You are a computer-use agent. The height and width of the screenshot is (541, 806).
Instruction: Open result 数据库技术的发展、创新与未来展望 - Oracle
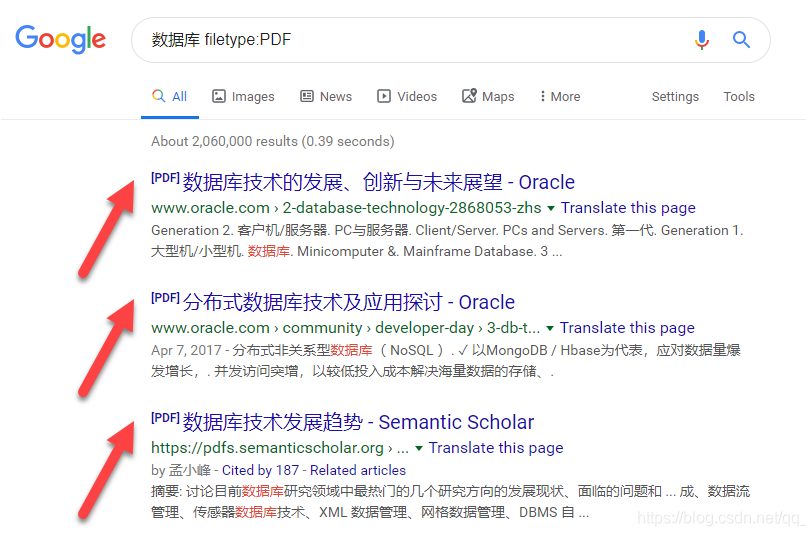[x=363, y=182]
